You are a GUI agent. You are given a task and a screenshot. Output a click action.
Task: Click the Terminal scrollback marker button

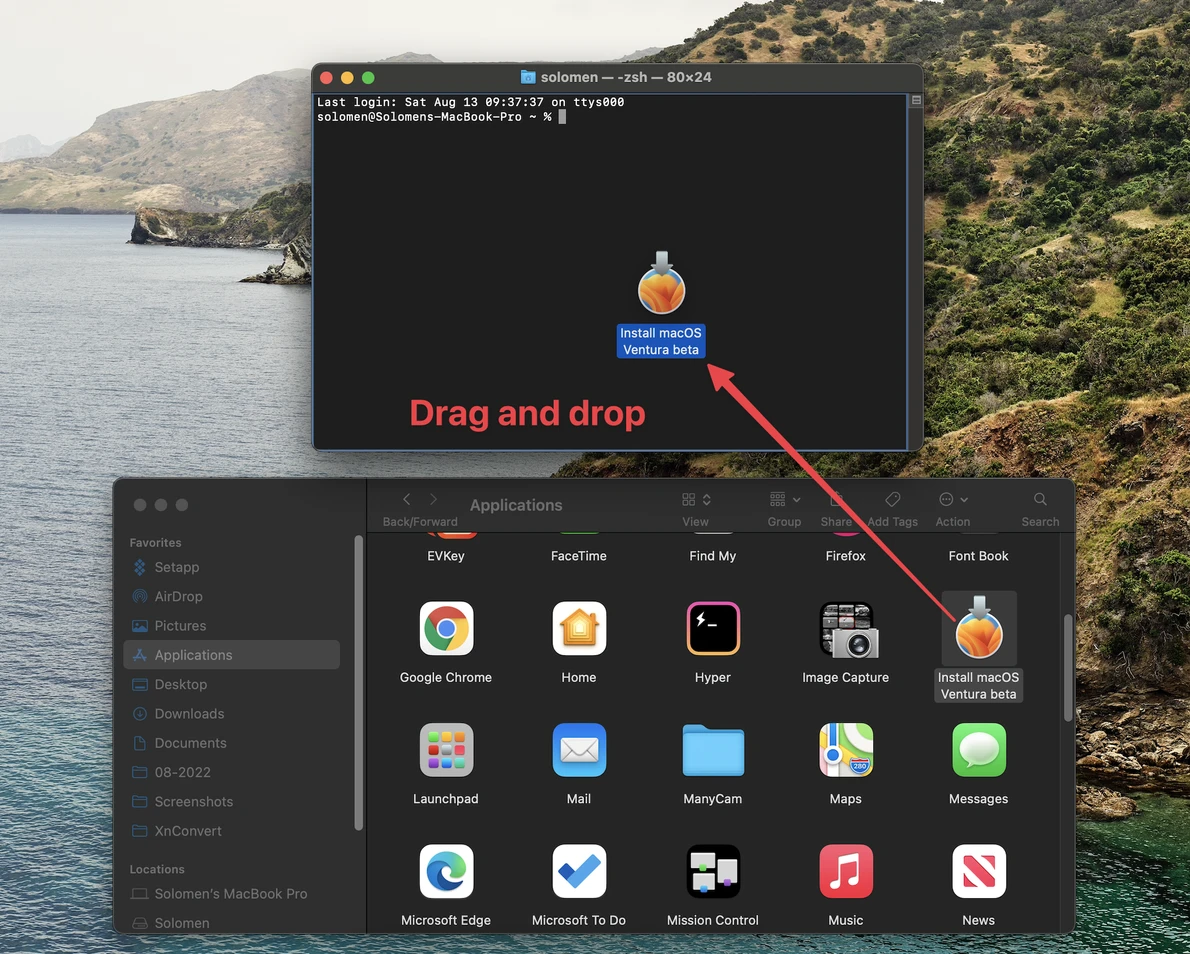(x=916, y=100)
